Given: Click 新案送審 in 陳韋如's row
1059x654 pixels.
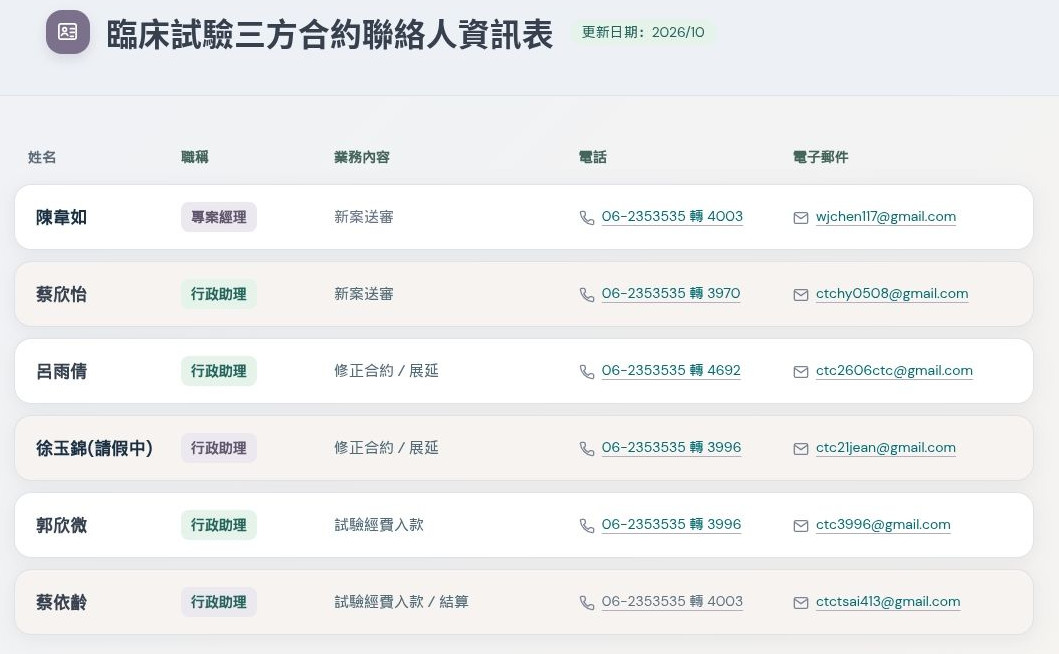Looking at the screenshot, I should pyautogui.click(x=364, y=217).
